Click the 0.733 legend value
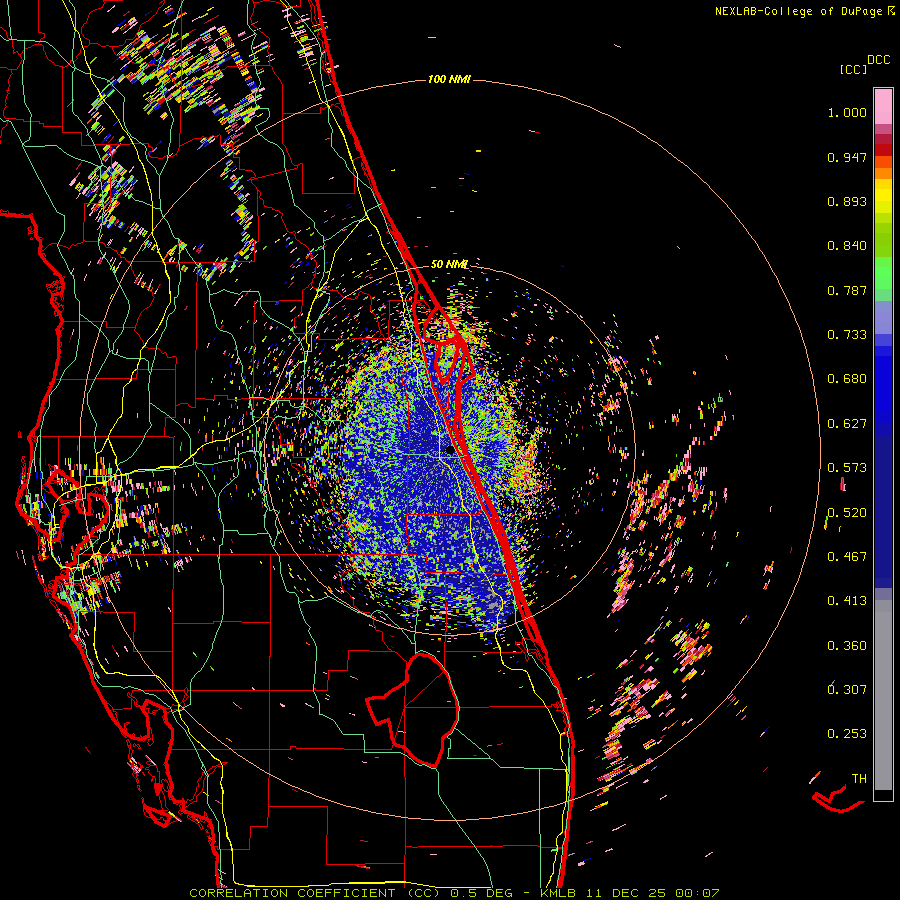The width and height of the screenshot is (900, 900). [x=847, y=335]
